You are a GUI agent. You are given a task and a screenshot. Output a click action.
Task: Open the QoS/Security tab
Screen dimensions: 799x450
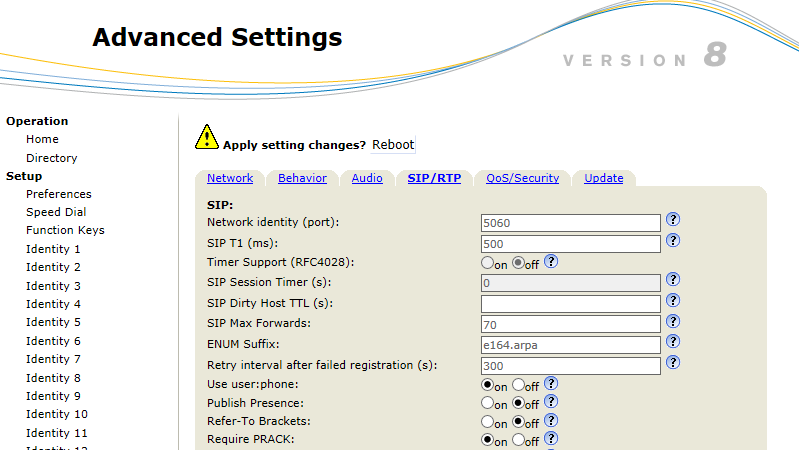click(x=522, y=178)
